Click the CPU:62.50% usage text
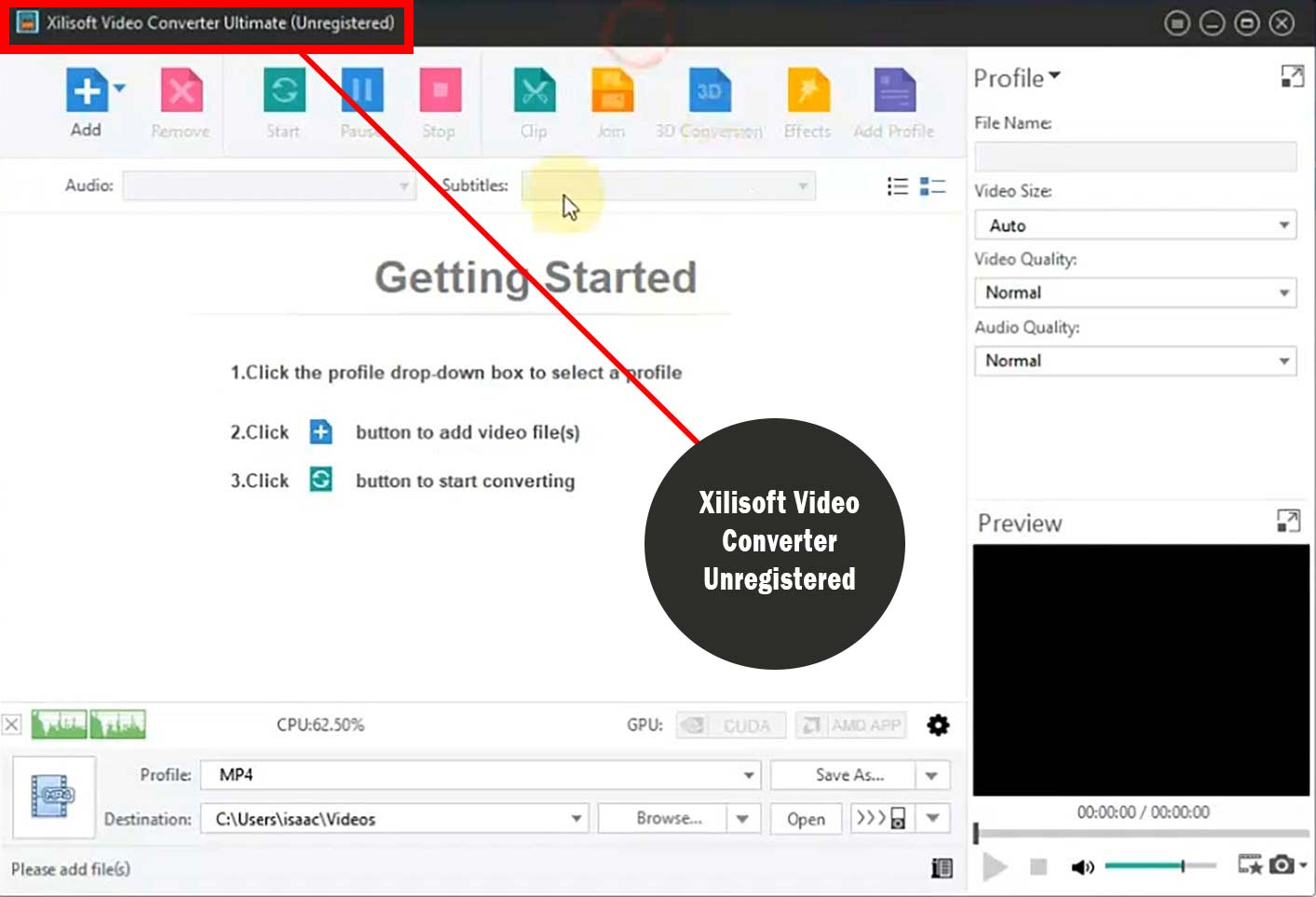Screen dimensions: 1316x897 pos(320,725)
